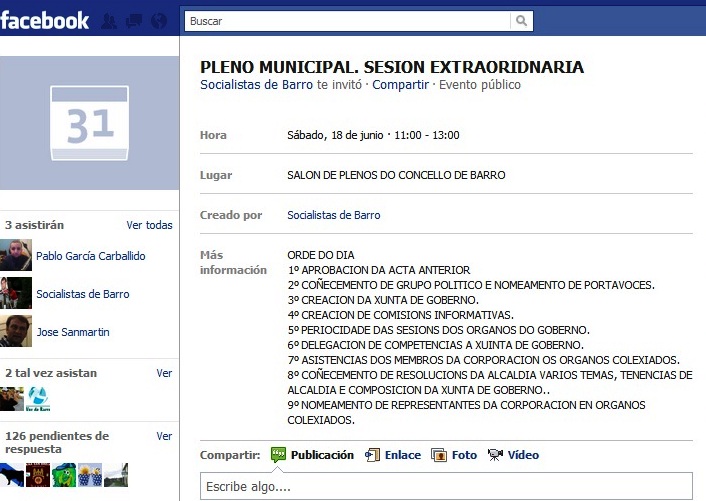Open Socialistas de Barro in 'Creado por'
706x501 pixels.
333,215
